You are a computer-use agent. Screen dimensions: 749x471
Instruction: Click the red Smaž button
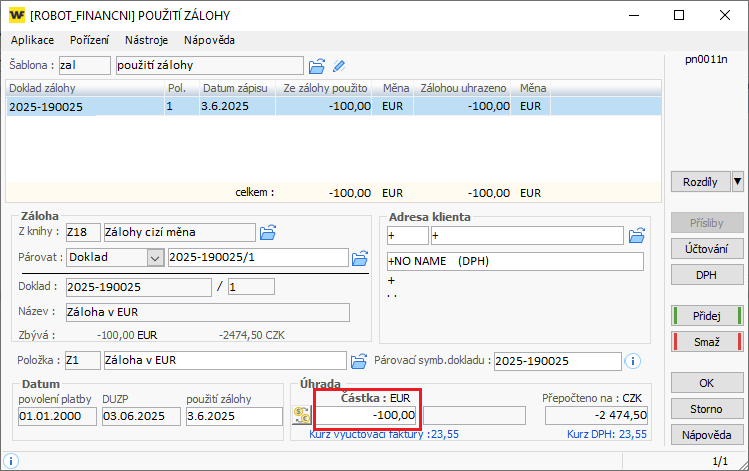707,341
